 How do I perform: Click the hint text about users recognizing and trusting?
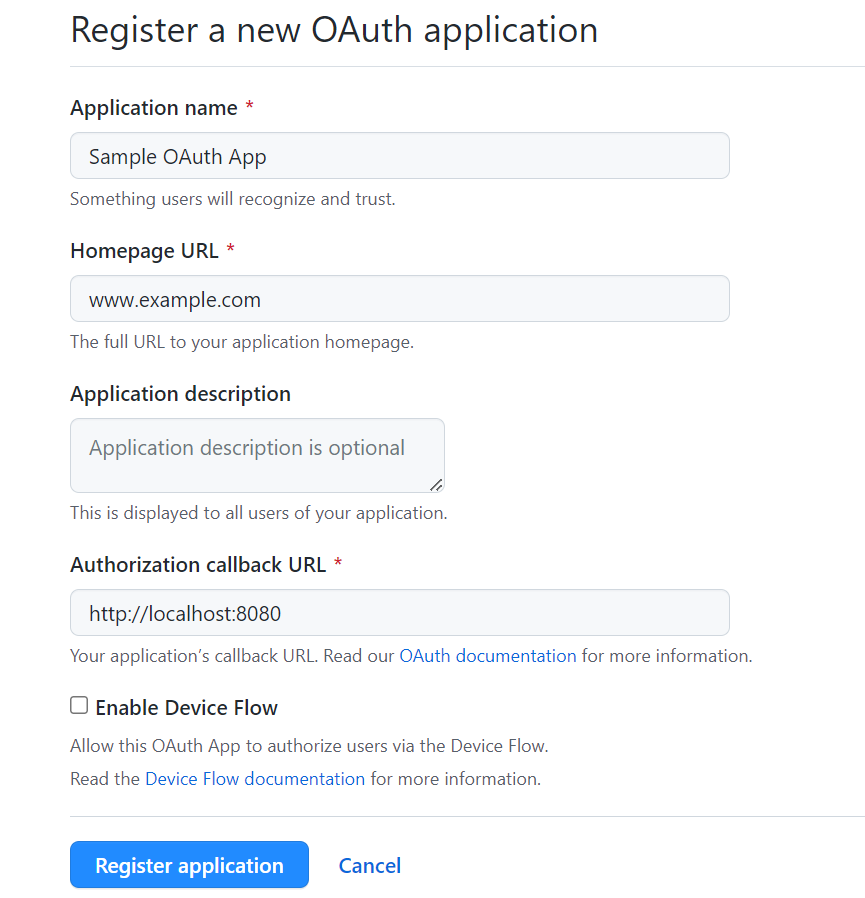tap(233, 199)
